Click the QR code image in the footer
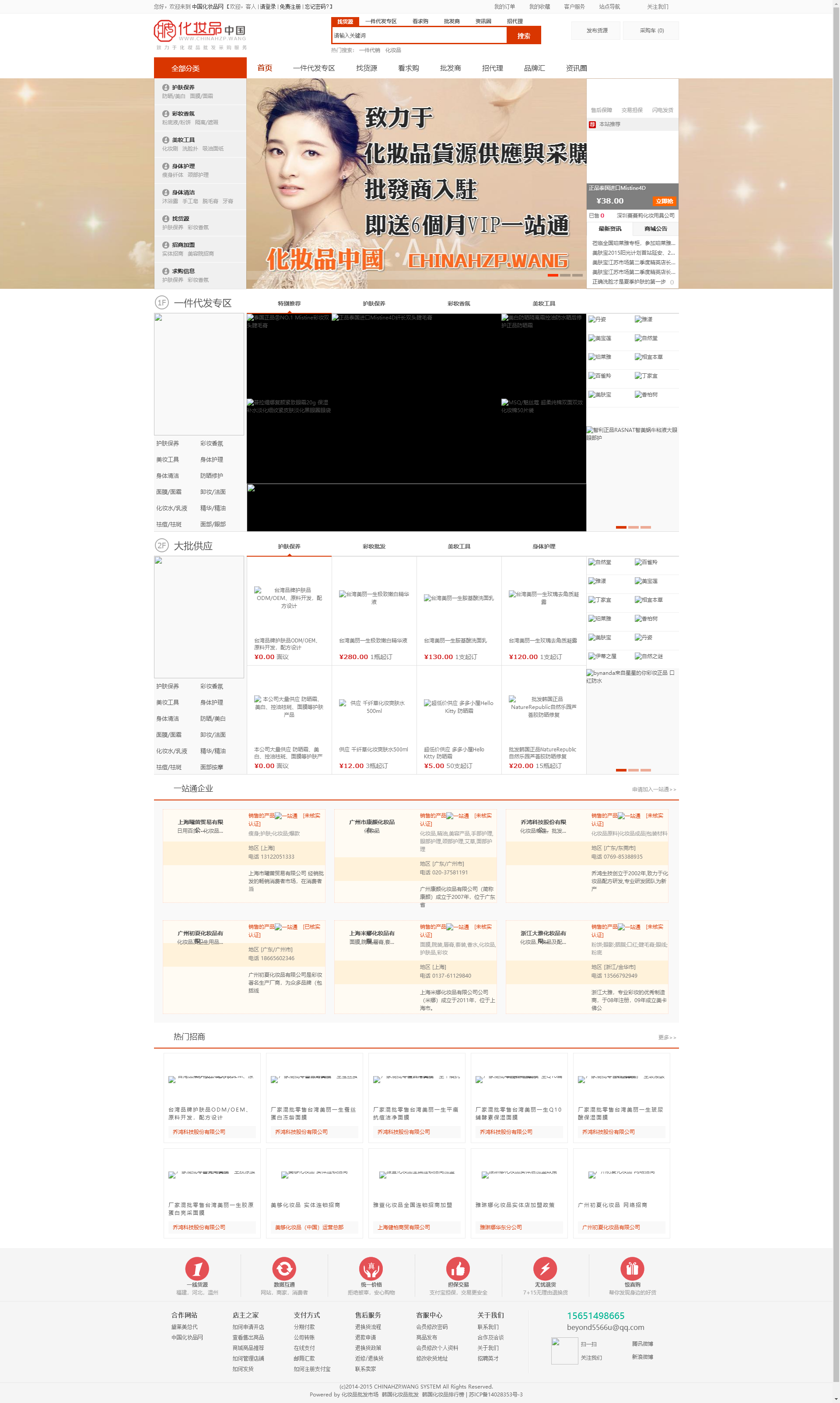 point(564,1351)
